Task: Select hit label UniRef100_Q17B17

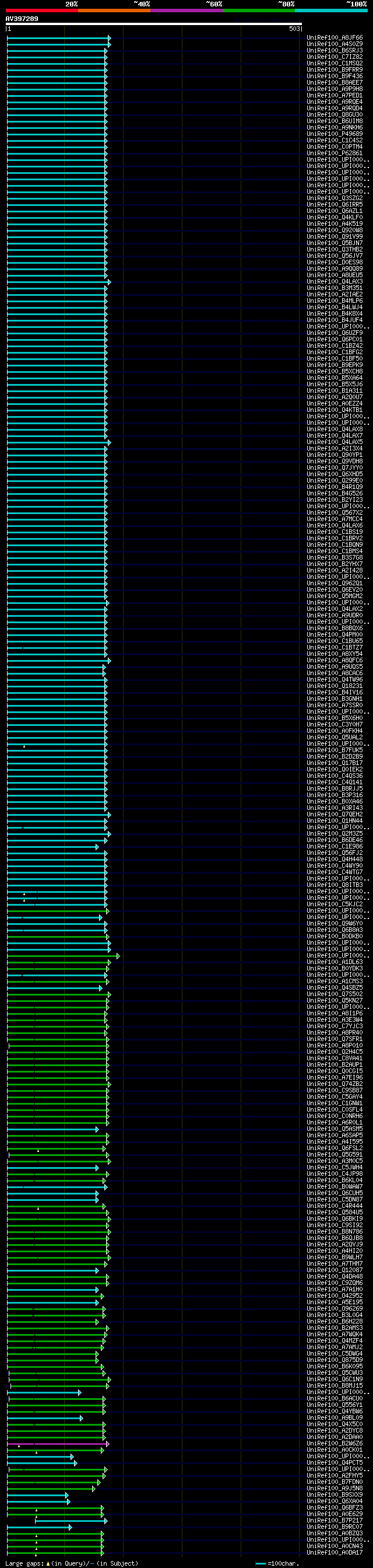Action: [x=335, y=763]
